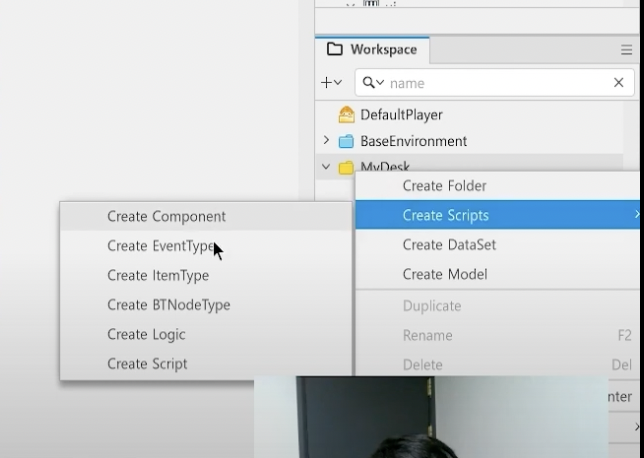This screenshot has width=644, height=458.
Task: Open the plus add-item dropdown
Action: [x=331, y=83]
